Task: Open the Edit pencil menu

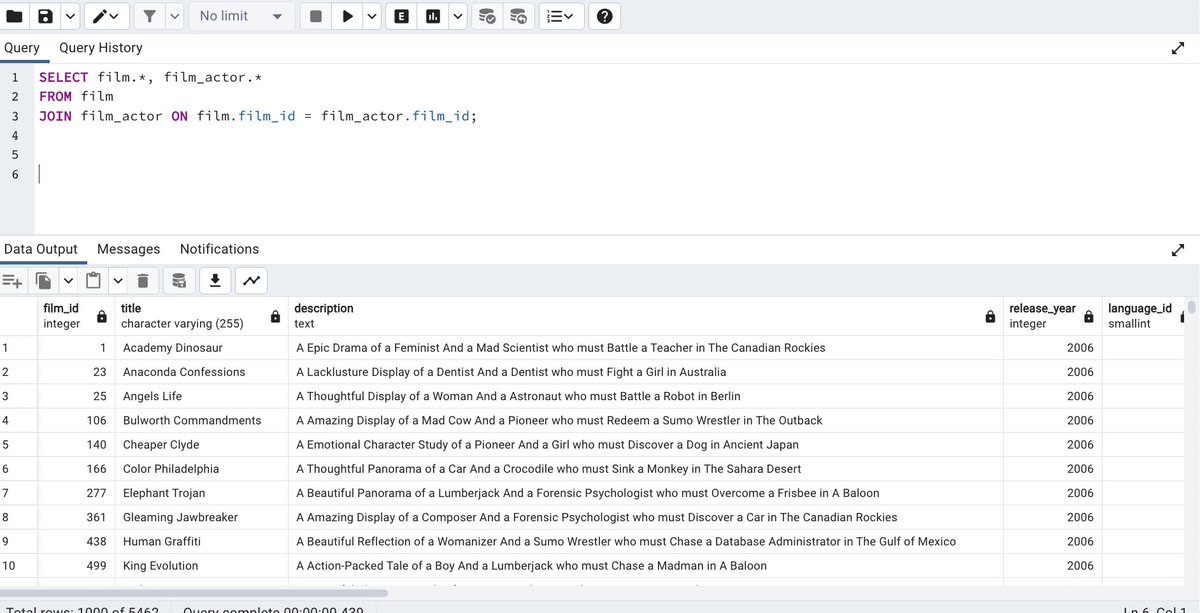Action: pyautogui.click(x=107, y=16)
